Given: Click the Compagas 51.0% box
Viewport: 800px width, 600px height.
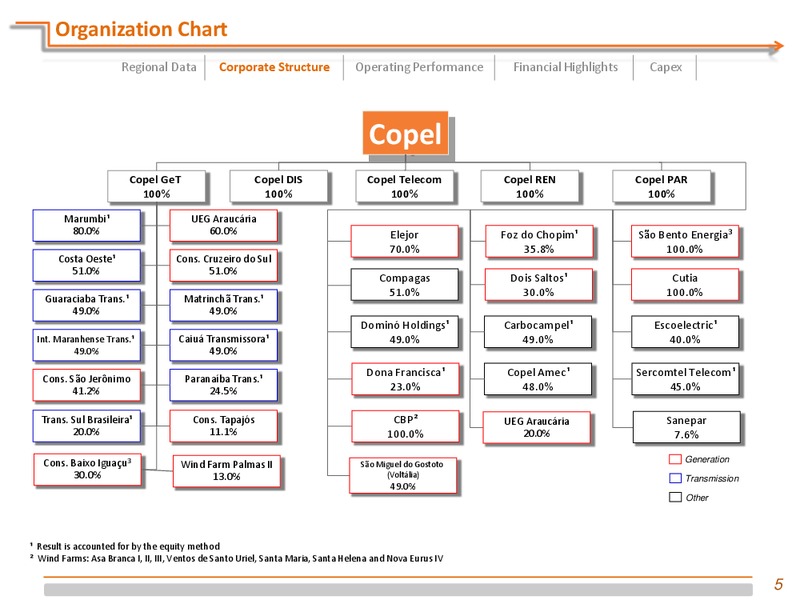Looking at the screenshot, I should 404,285.
